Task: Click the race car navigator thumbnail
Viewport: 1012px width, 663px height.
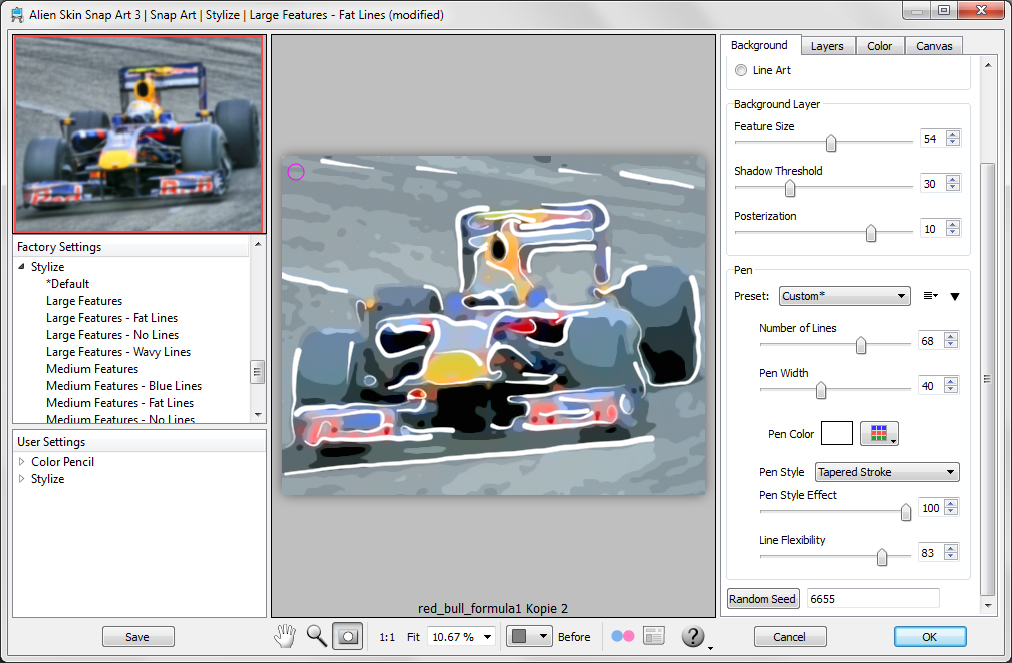Action: coord(139,133)
